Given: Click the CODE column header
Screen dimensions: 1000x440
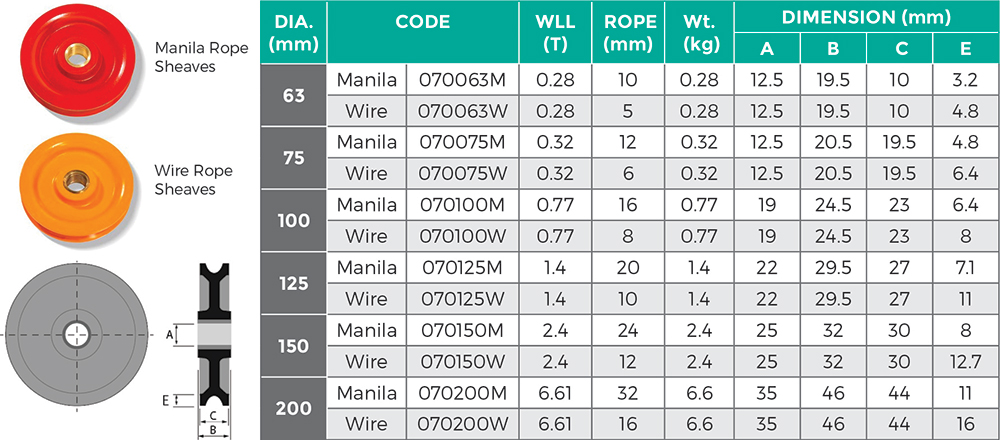Looking at the screenshot, I should (423, 22).
